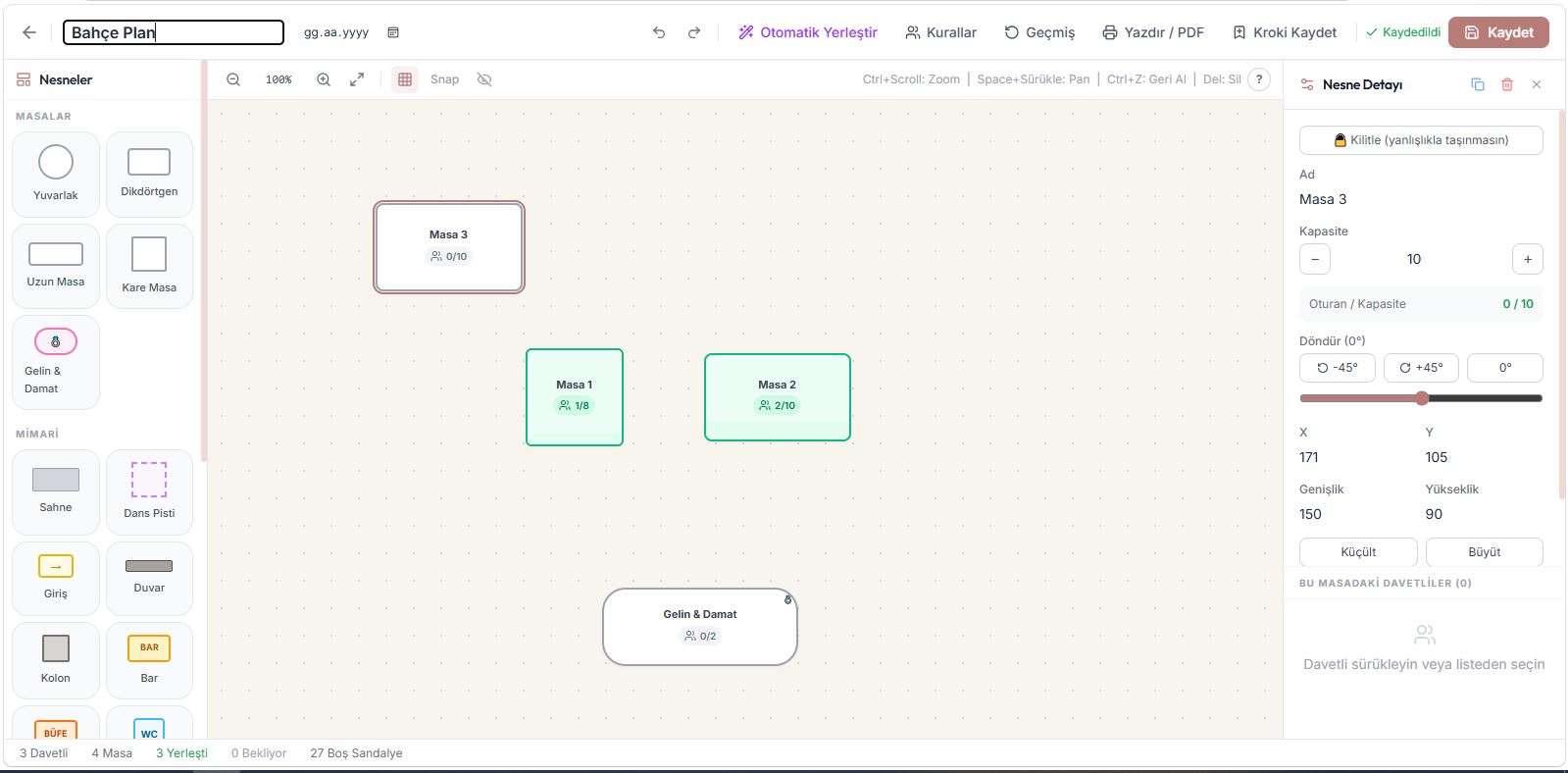Click Kroki Kaydet
Image resolution: width=1568 pixels, height=773 pixels.
coord(1285,32)
